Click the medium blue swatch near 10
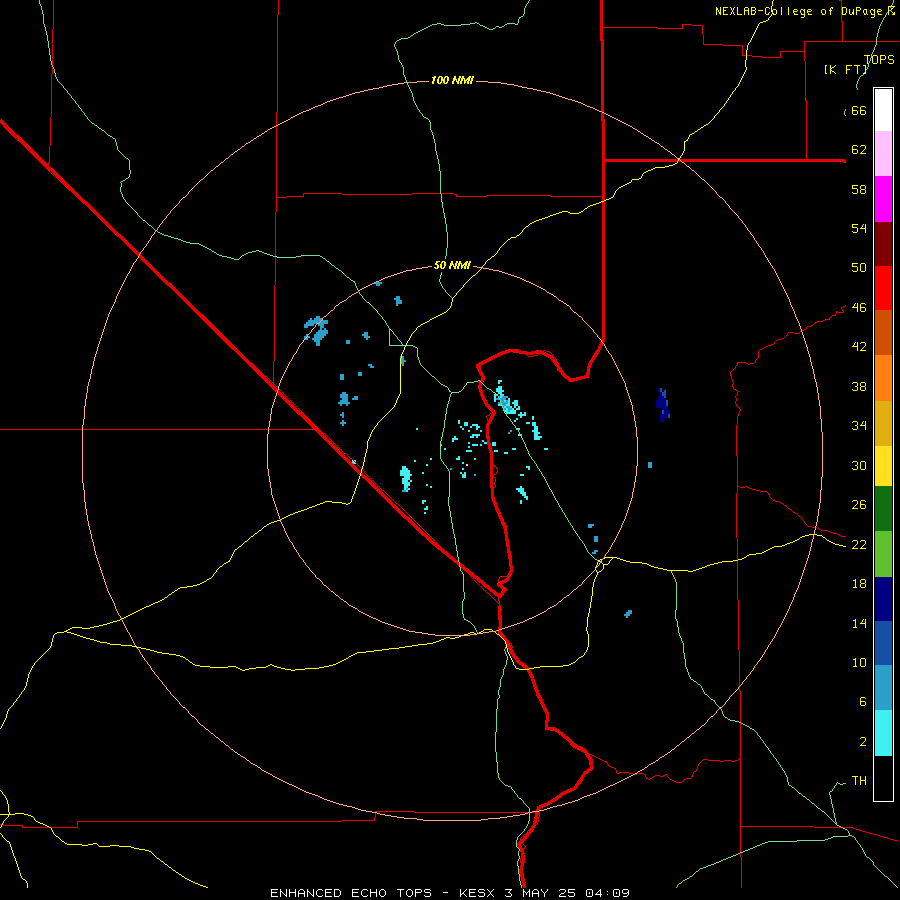 [883, 643]
